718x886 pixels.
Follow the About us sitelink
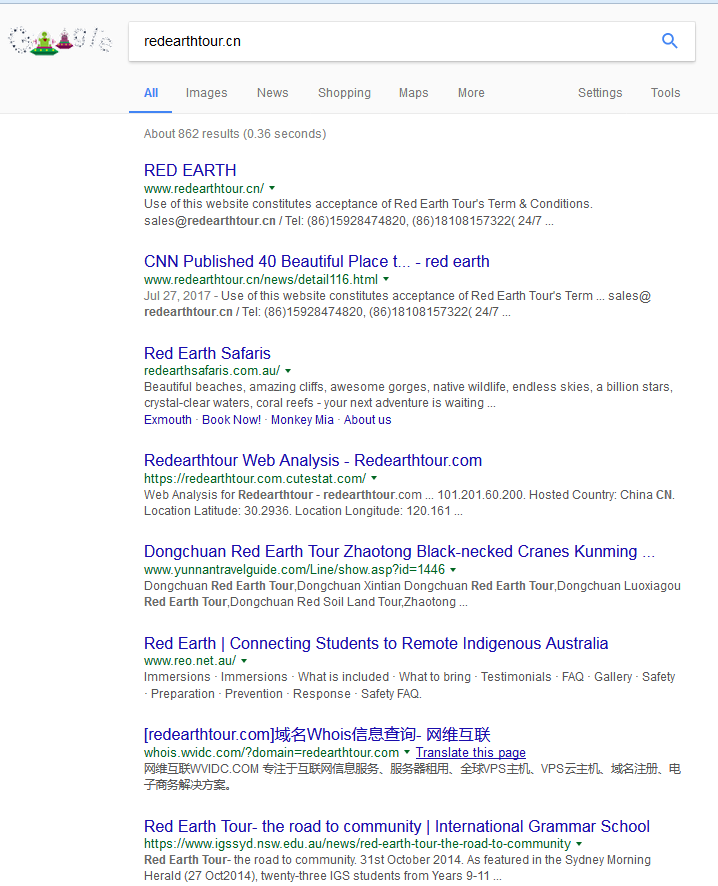368,420
